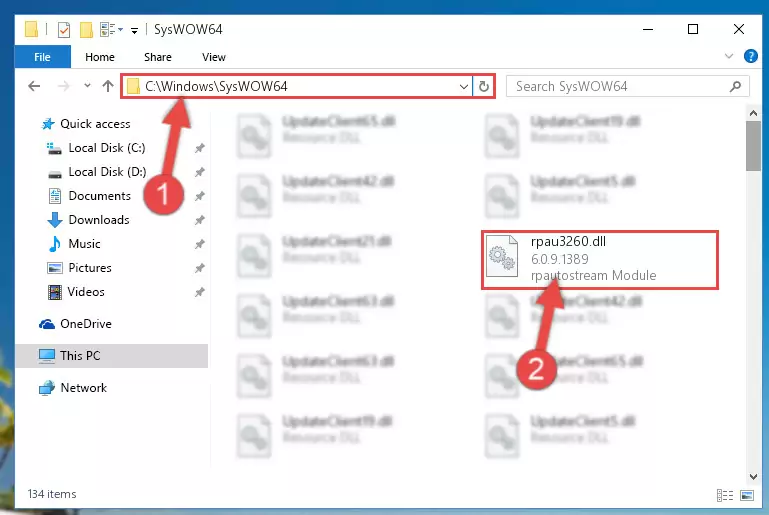
Task: Open the View ribbon tab
Action: 214,57
